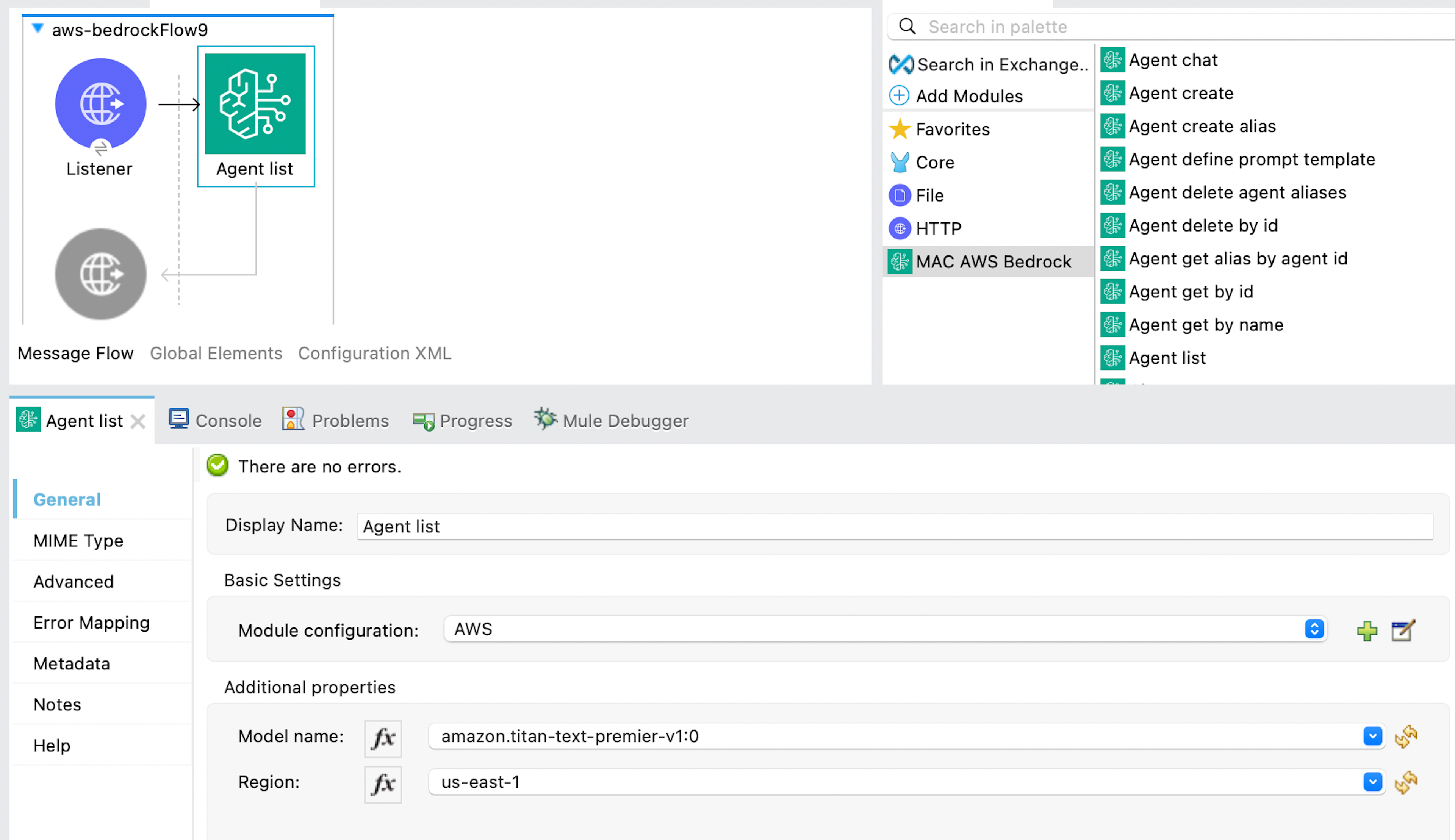
Task: Open the Problems tab
Action: [x=335, y=421]
